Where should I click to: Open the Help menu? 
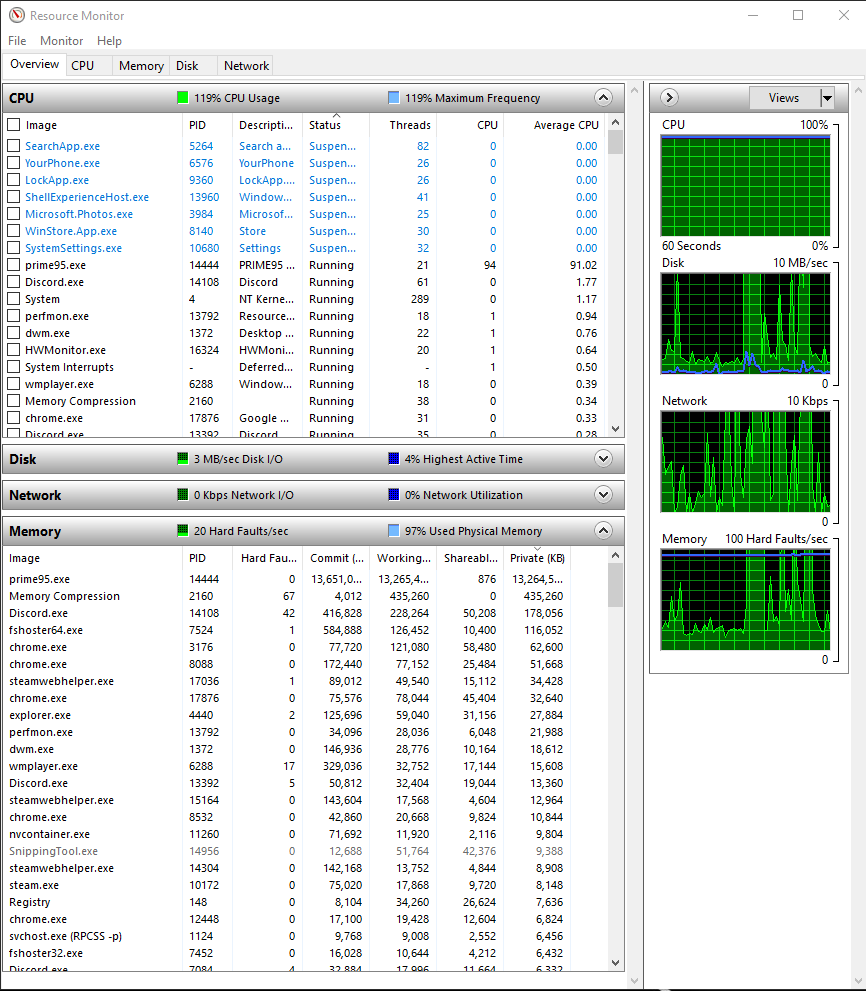coord(109,40)
